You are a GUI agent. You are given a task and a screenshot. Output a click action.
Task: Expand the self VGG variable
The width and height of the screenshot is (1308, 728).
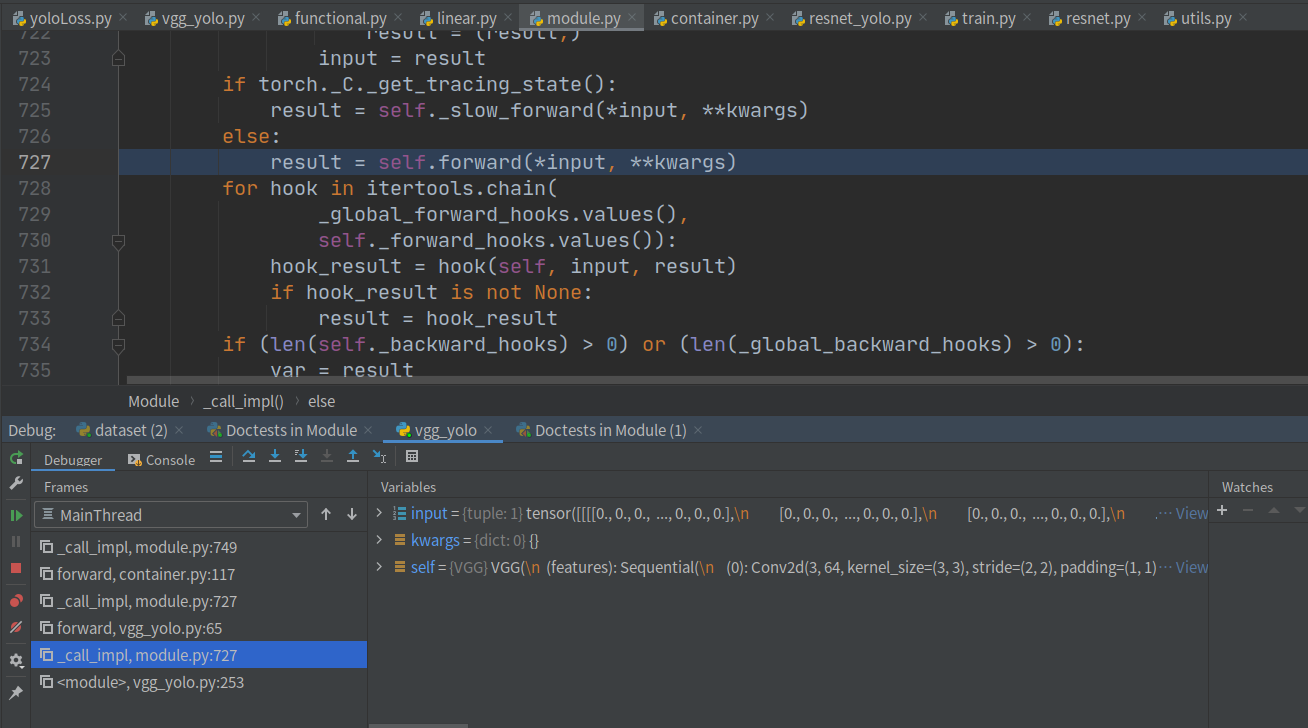click(x=380, y=567)
